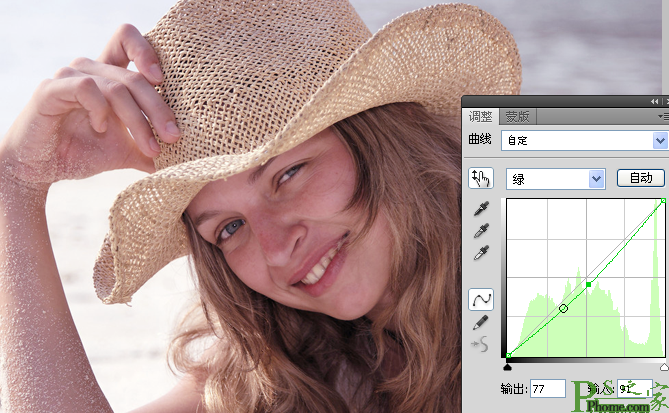Click the preset dropdown arrow button
669x413 pixels.
tap(660, 140)
